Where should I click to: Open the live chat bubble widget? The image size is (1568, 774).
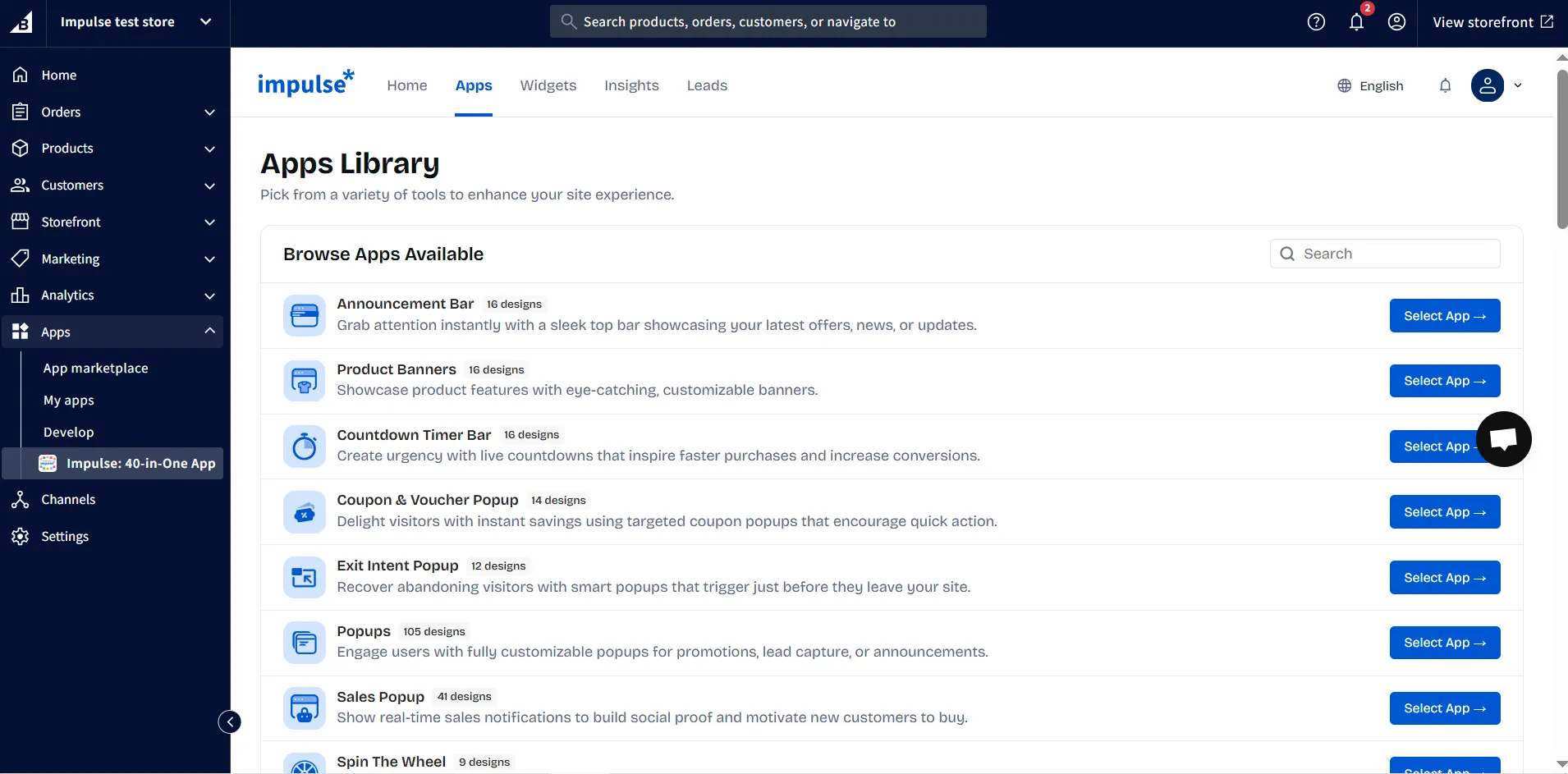[x=1503, y=439]
